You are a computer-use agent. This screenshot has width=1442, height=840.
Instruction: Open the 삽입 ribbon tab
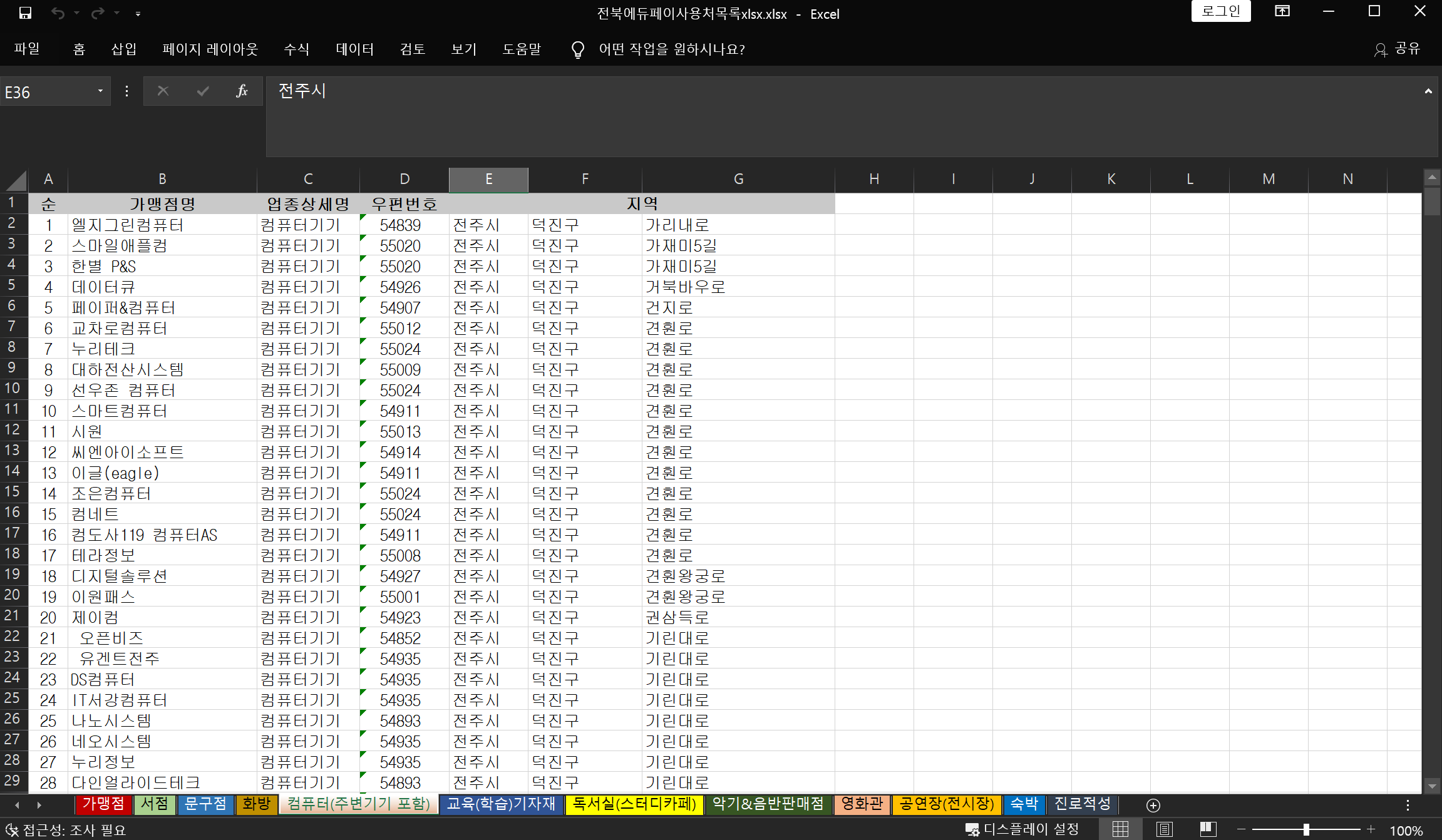pyautogui.click(x=123, y=49)
